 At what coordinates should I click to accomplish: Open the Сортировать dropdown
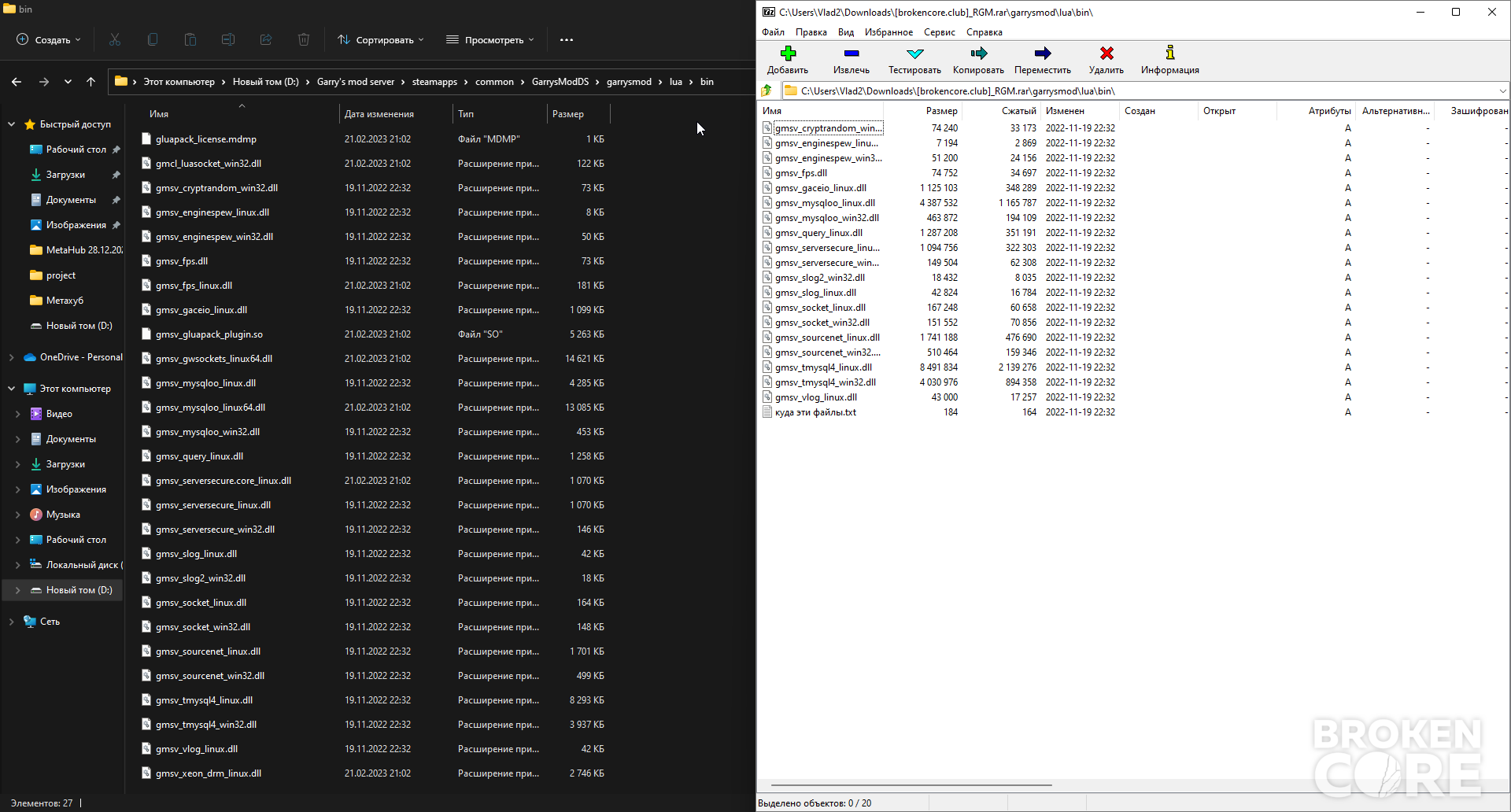click(381, 39)
